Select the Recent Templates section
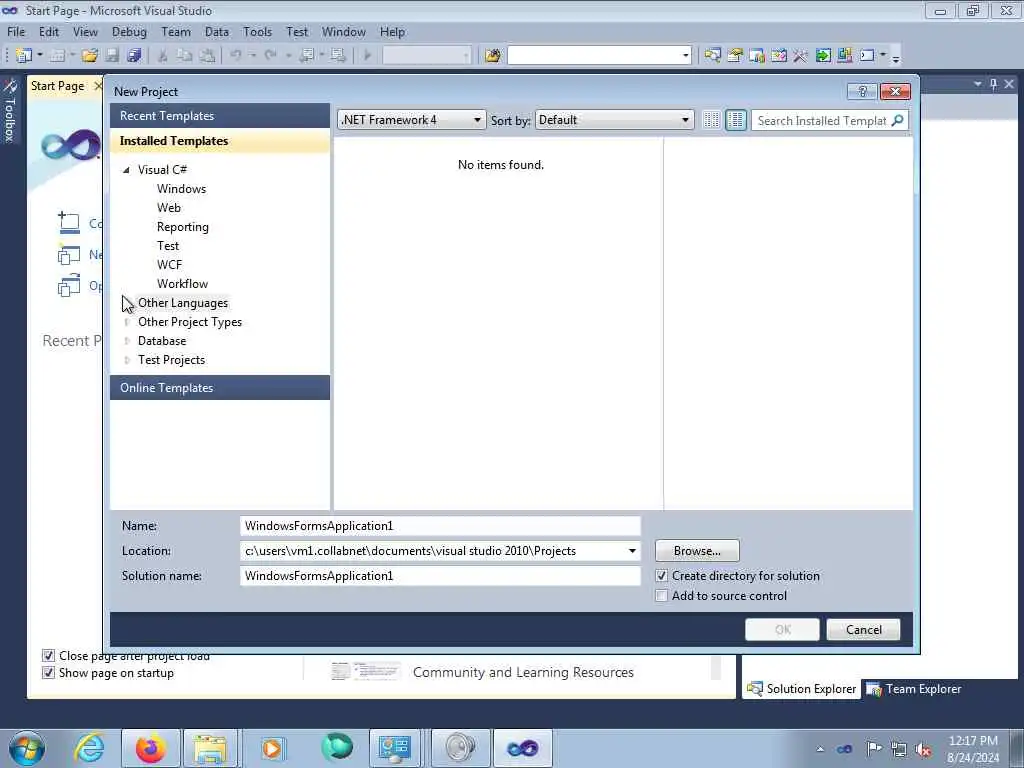This screenshot has height=768, width=1024. click(220, 116)
